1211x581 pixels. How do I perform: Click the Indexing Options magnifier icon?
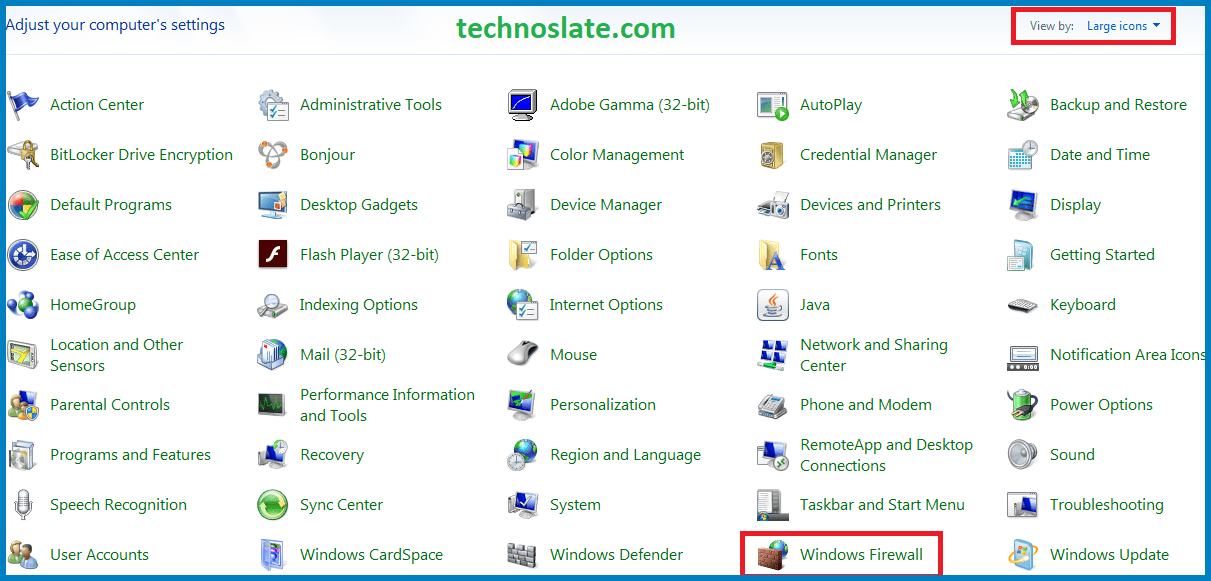(273, 305)
